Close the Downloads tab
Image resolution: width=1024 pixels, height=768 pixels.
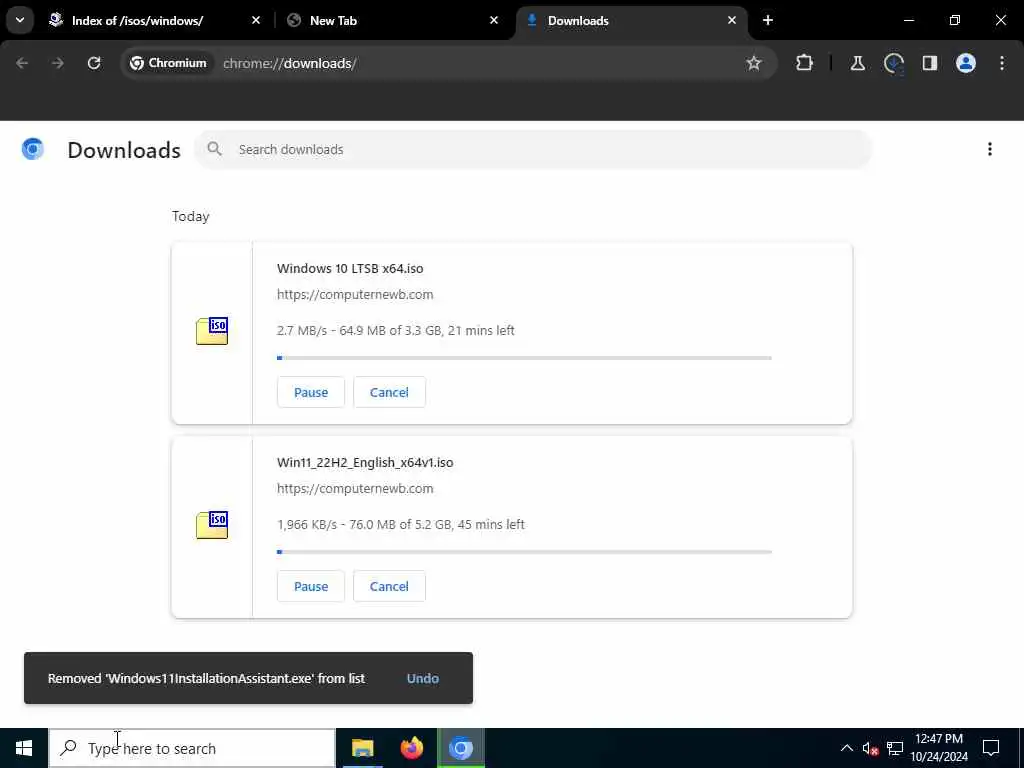coord(731,20)
